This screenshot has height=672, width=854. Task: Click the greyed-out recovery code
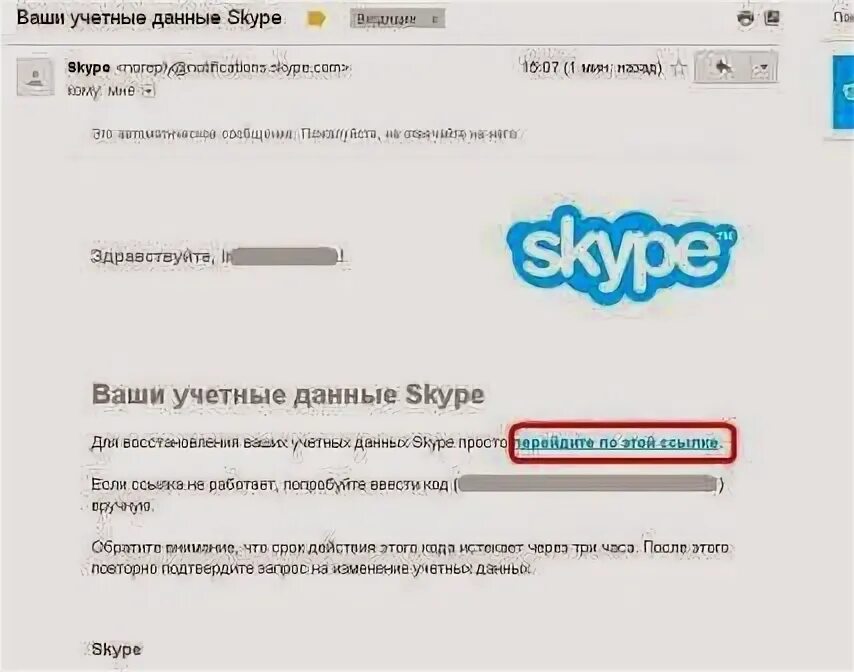click(x=588, y=485)
